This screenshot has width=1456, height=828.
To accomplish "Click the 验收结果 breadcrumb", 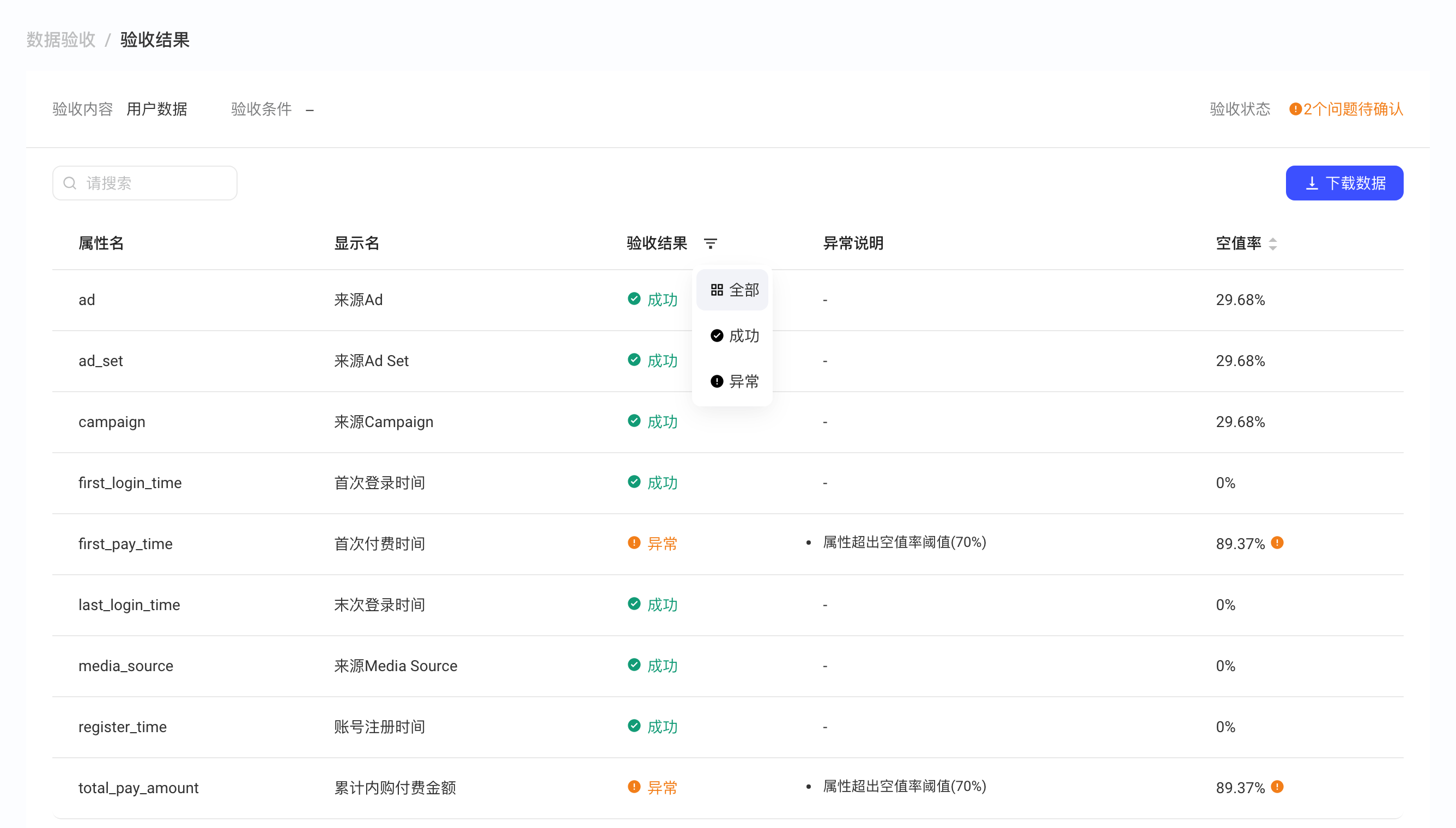I will coord(155,40).
